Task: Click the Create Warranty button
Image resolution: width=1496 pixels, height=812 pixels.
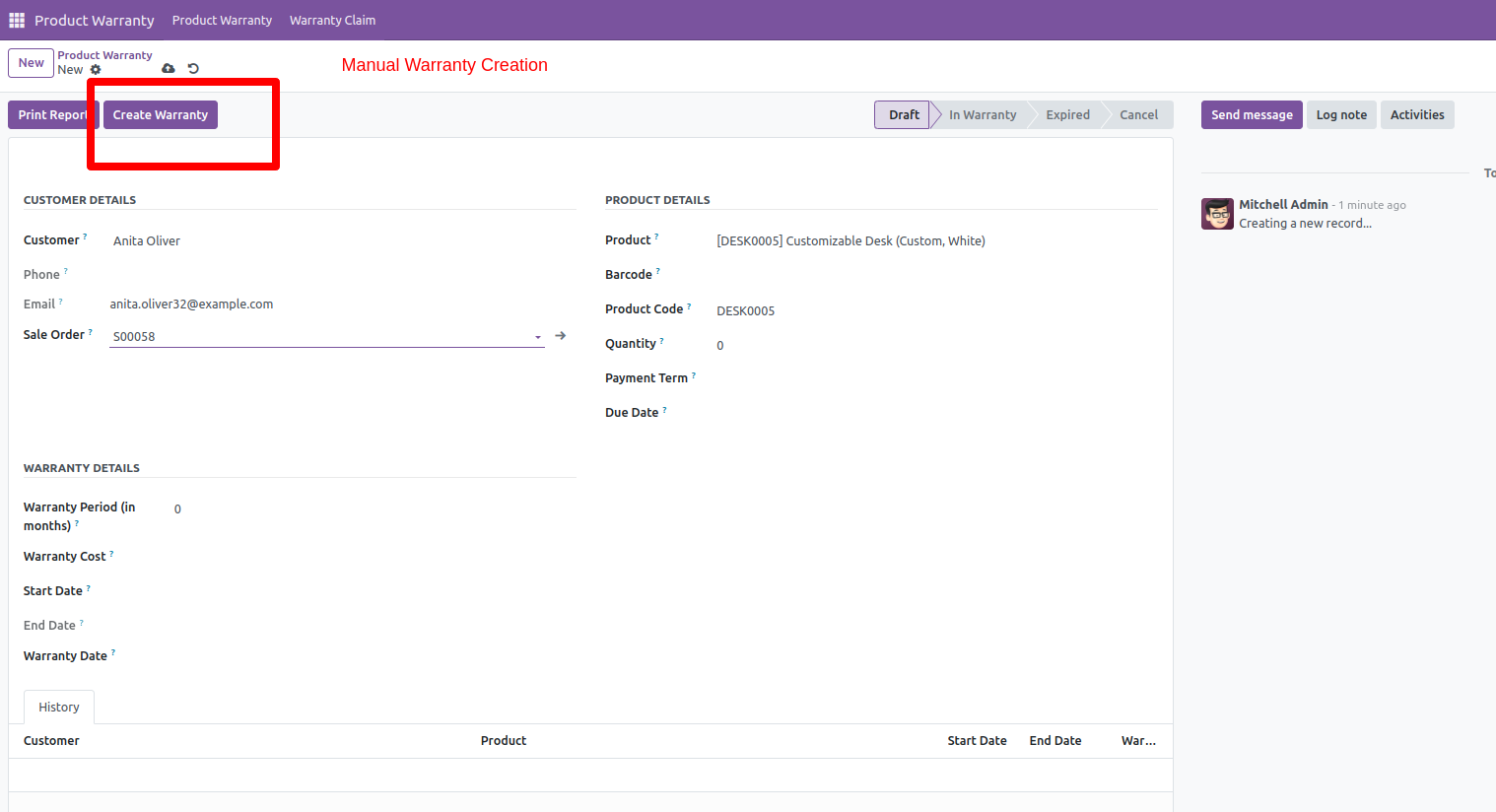Action: pyautogui.click(x=160, y=115)
